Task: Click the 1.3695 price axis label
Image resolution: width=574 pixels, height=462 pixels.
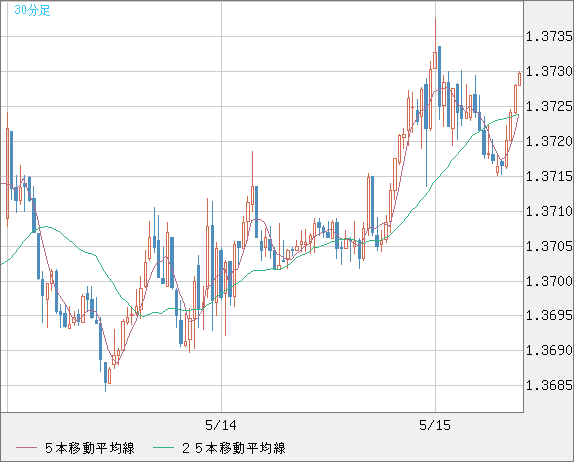Action: point(549,315)
